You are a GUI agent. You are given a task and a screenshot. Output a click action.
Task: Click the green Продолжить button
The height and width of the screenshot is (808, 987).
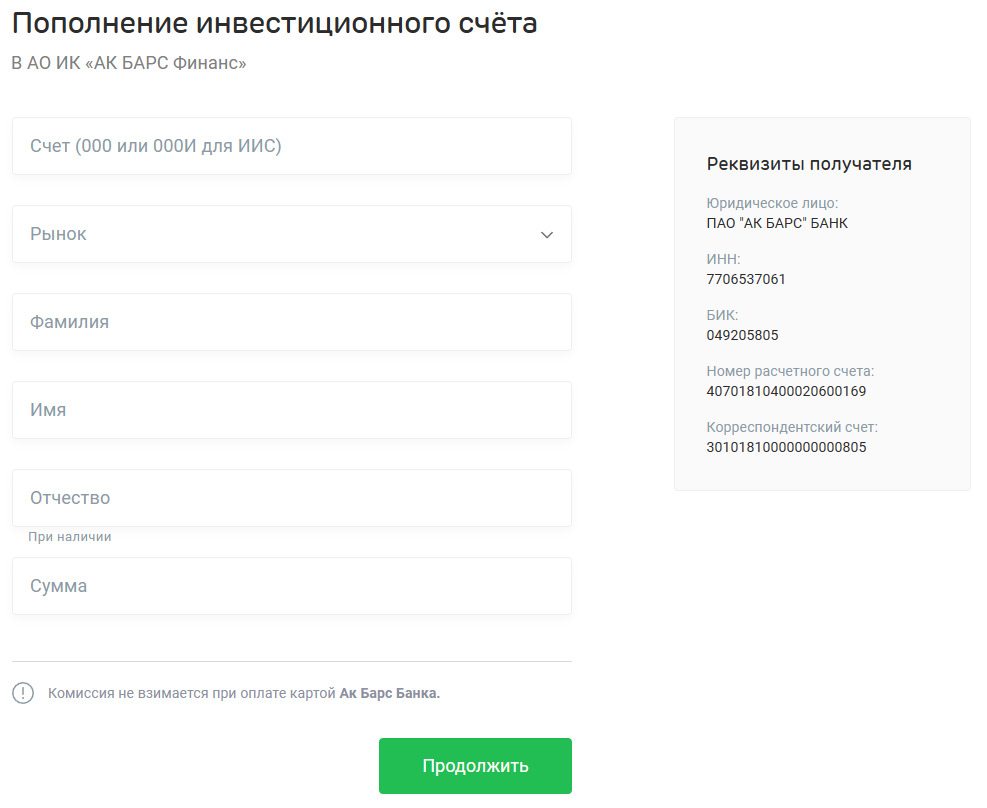pyautogui.click(x=475, y=766)
